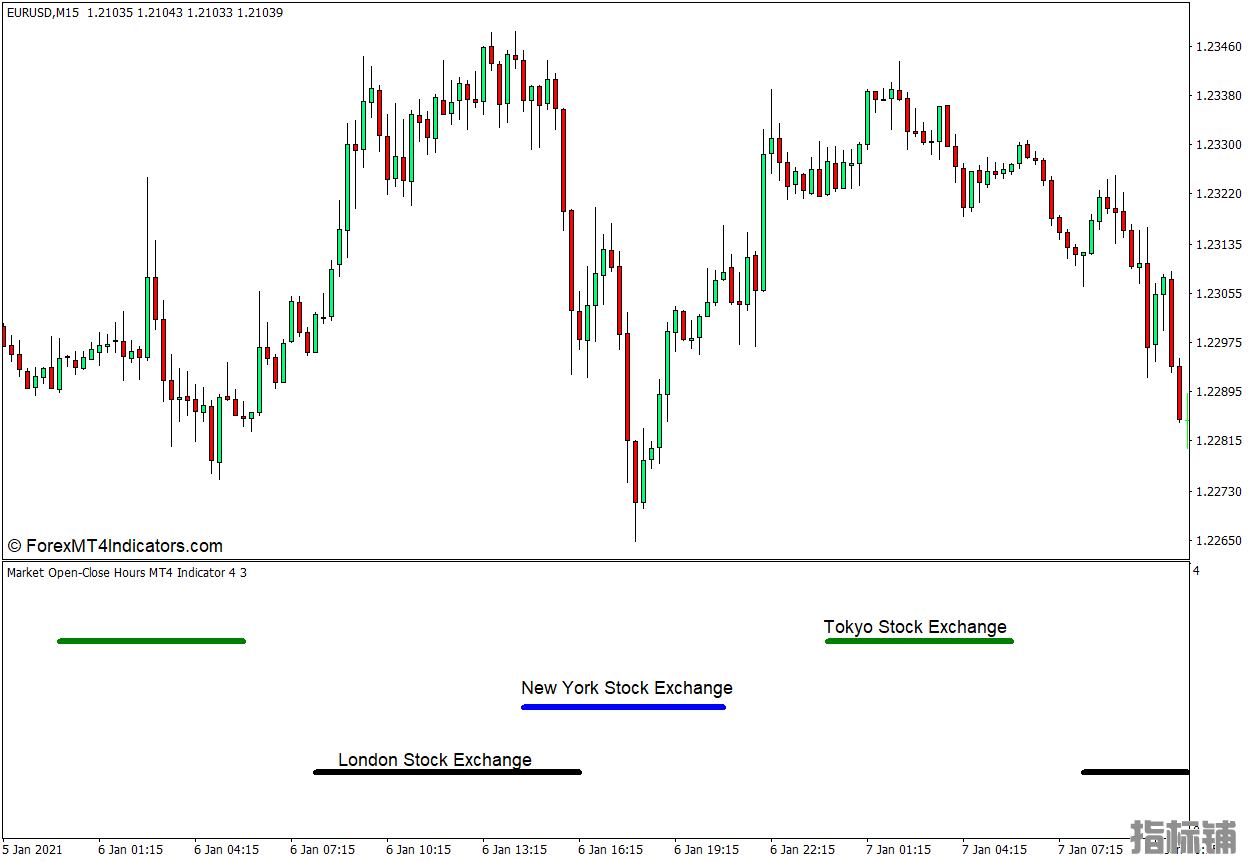Open the ForexMT4Indicators.com copyright link
This screenshot has height=862, width=1253.
coord(115,546)
